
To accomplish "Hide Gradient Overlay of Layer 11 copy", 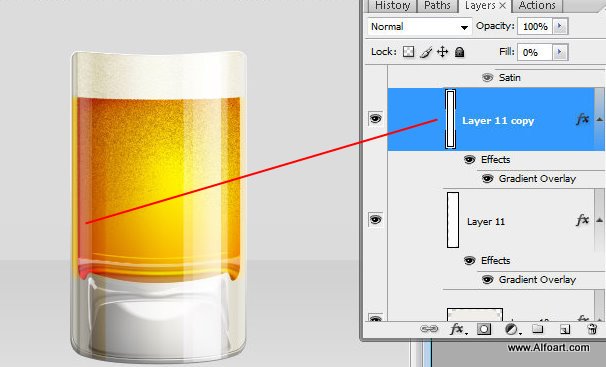I will (x=488, y=178).
